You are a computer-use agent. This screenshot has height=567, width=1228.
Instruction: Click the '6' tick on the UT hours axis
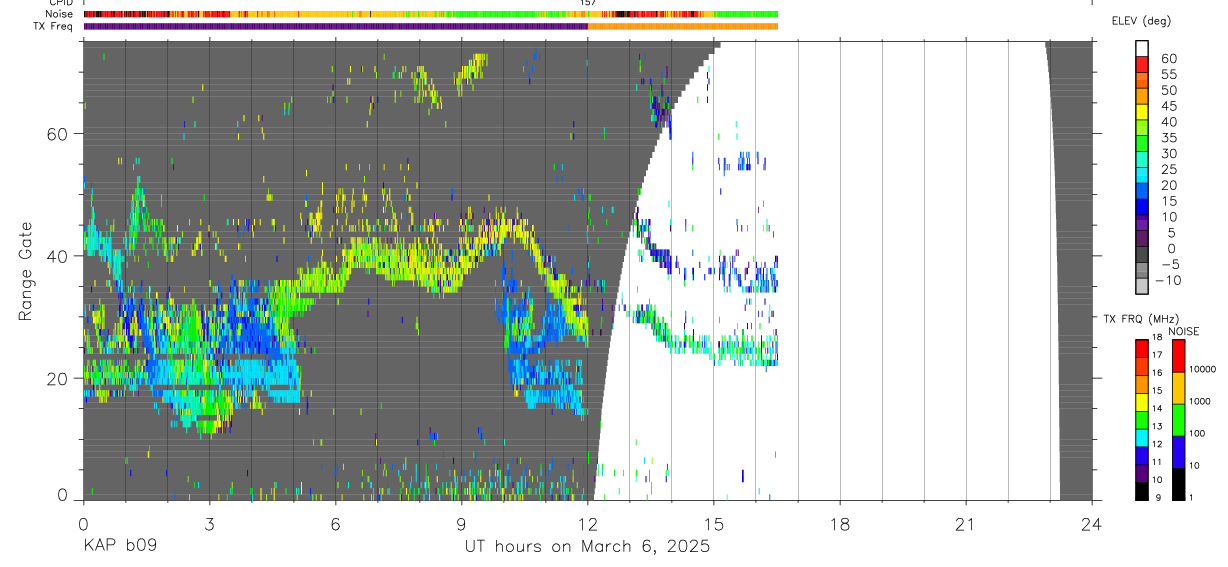(335, 524)
